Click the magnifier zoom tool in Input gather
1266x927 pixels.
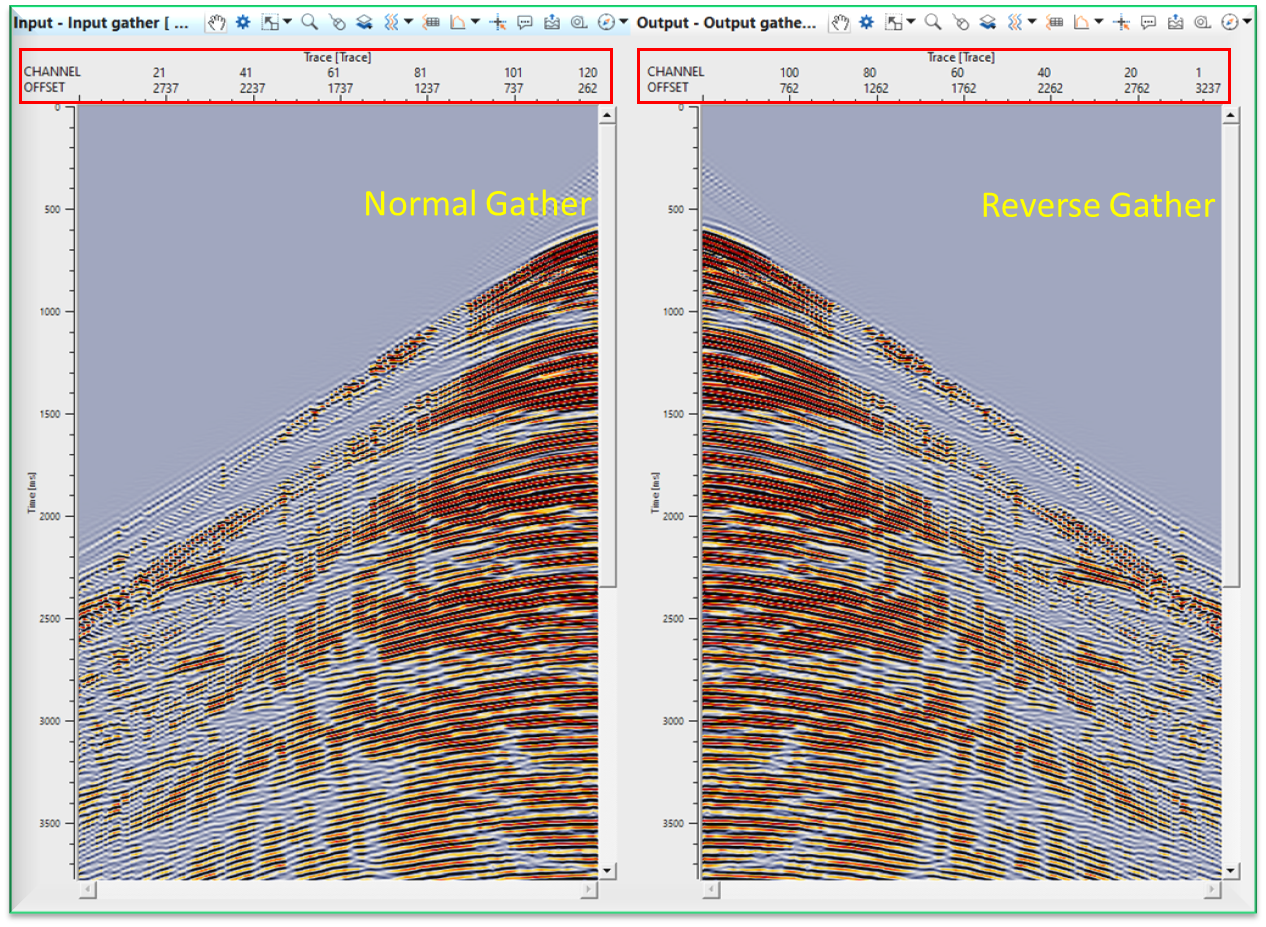[309, 21]
